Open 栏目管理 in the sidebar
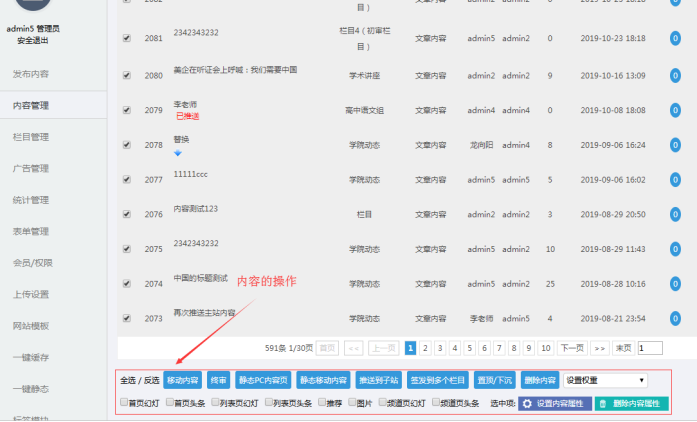697x422 pixels. coord(30,136)
